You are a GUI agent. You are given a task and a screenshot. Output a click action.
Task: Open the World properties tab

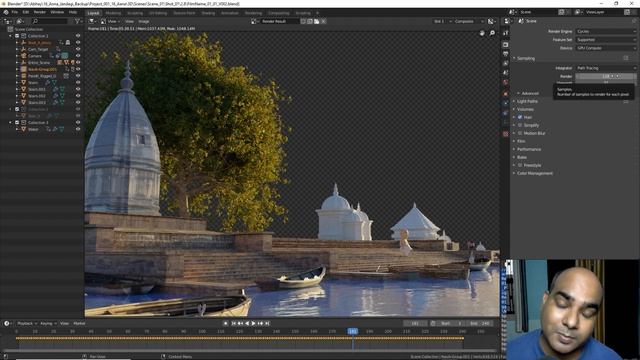[x=506, y=82]
